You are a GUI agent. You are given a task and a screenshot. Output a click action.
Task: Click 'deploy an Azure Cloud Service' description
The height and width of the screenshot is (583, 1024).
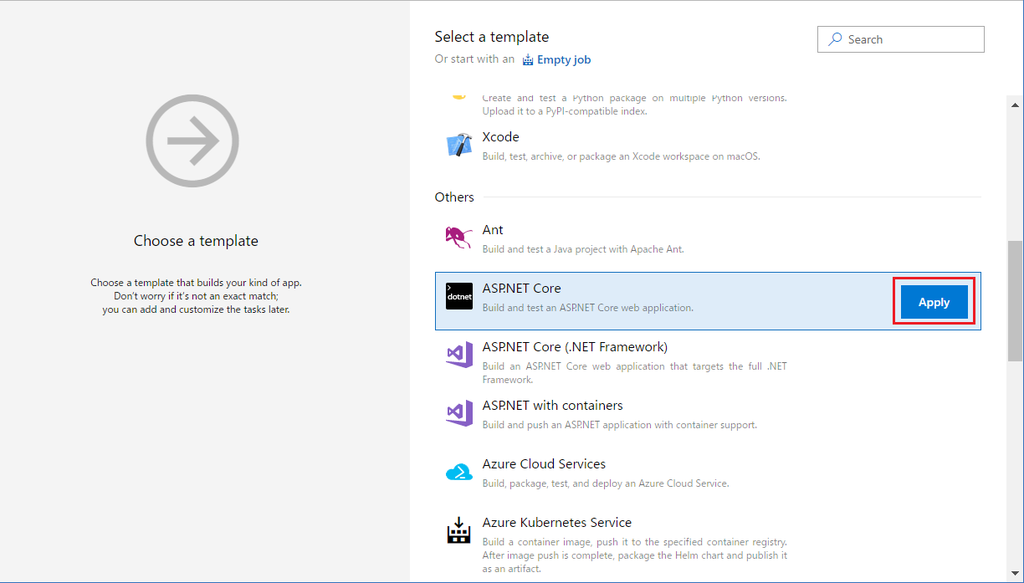click(x=605, y=484)
